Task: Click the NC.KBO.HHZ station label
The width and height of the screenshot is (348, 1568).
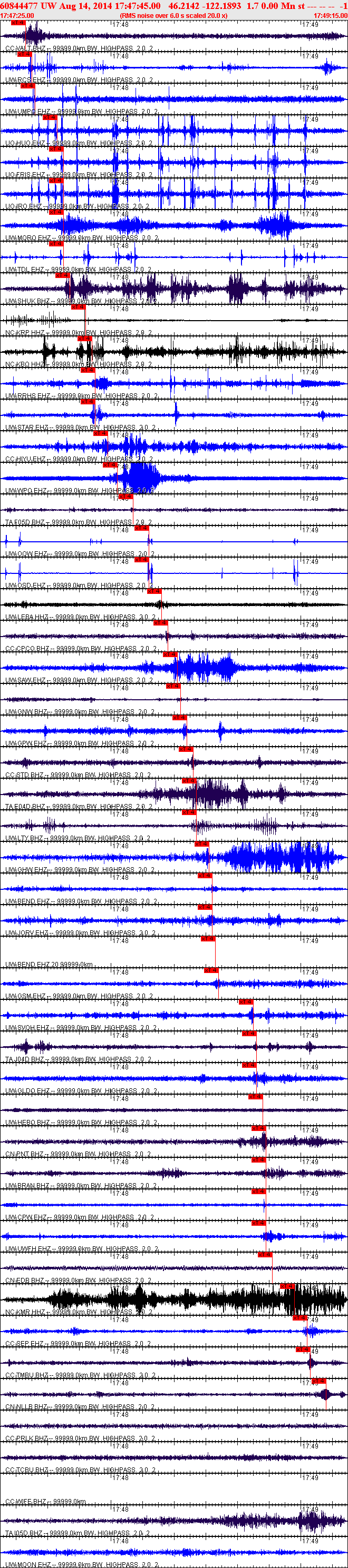Action: (x=80, y=364)
